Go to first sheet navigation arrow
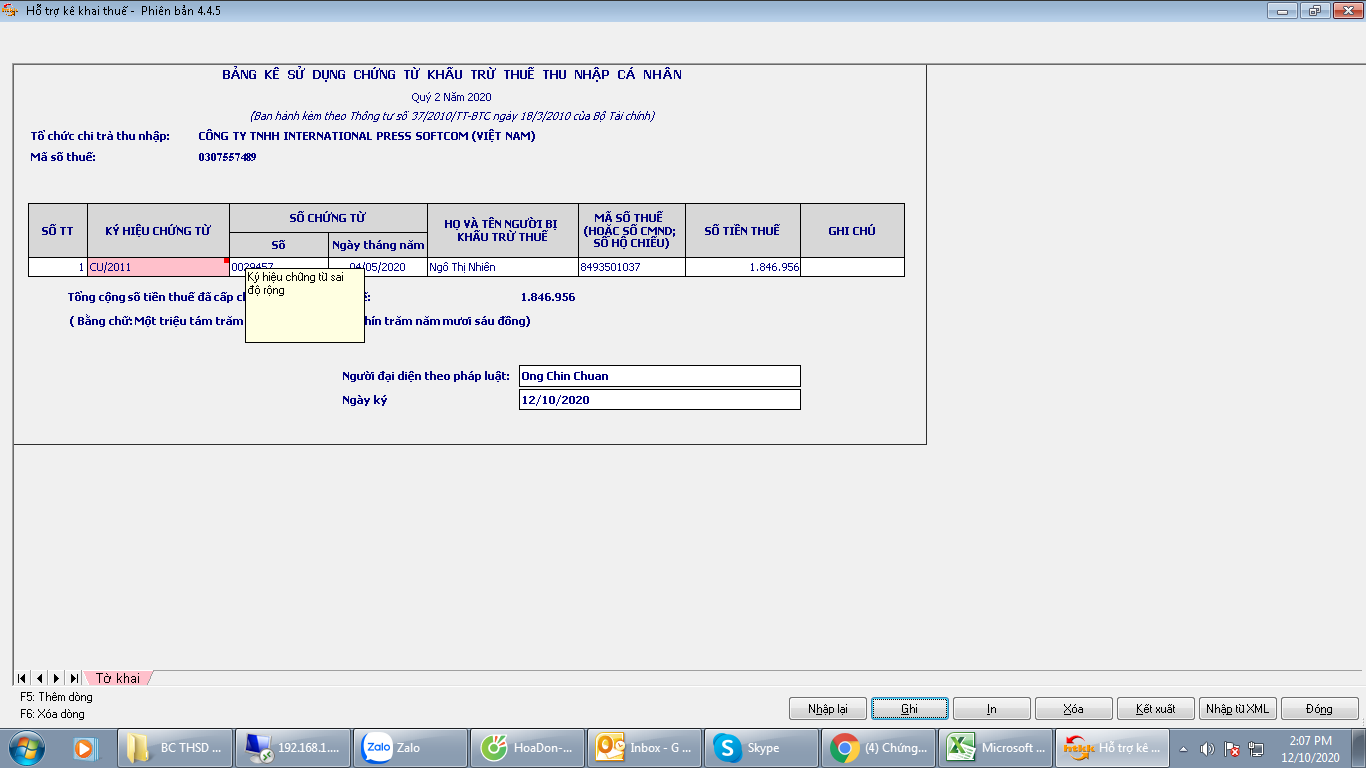 tap(22, 678)
